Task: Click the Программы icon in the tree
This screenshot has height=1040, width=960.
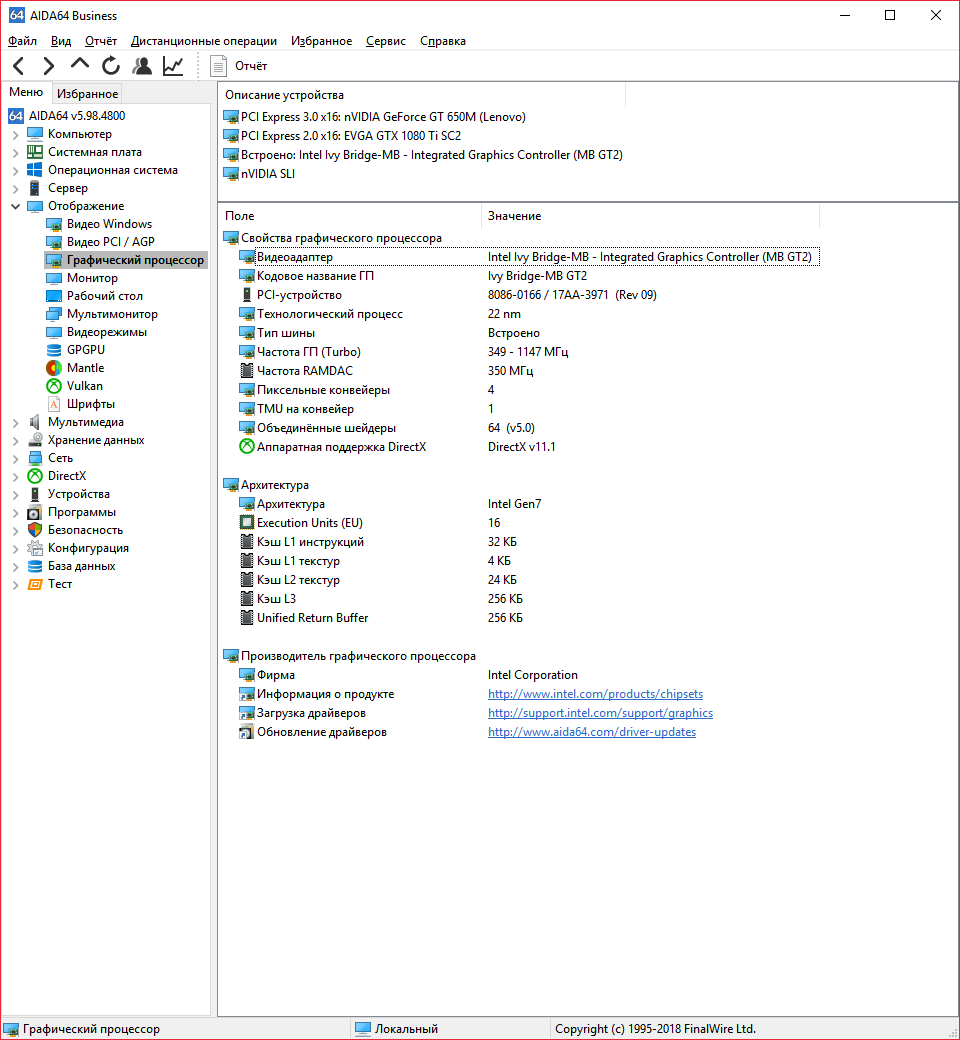Action: (x=35, y=512)
